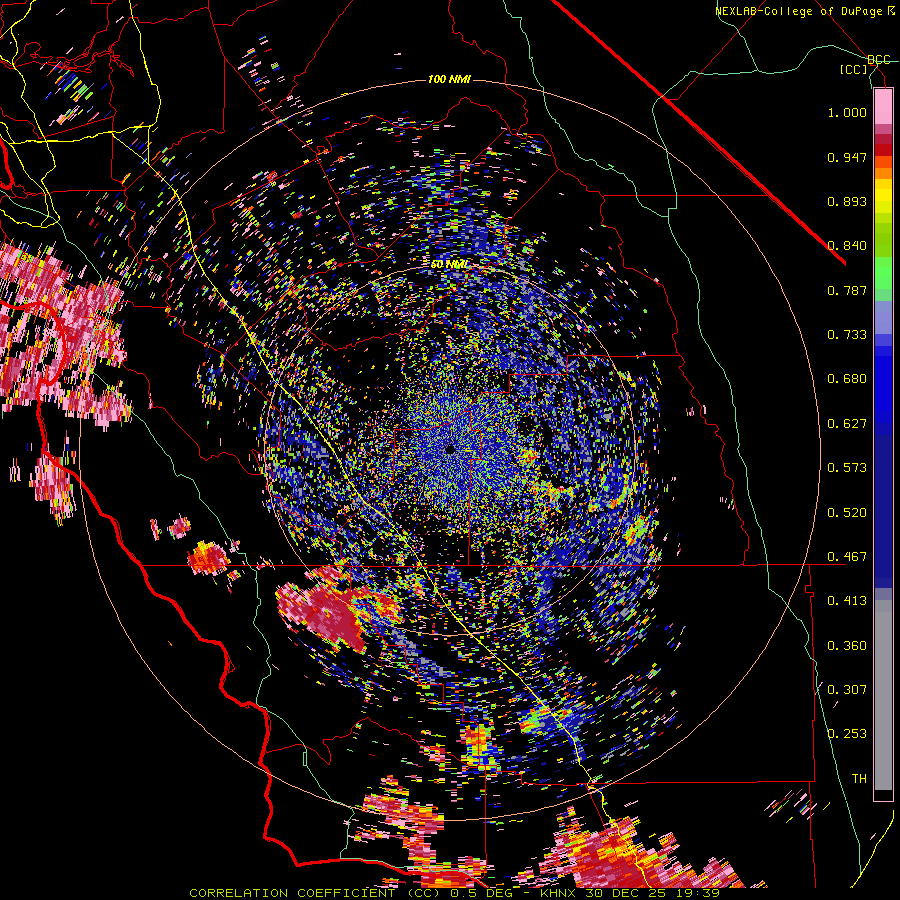Click the 100 NMI range ring label

(449, 79)
